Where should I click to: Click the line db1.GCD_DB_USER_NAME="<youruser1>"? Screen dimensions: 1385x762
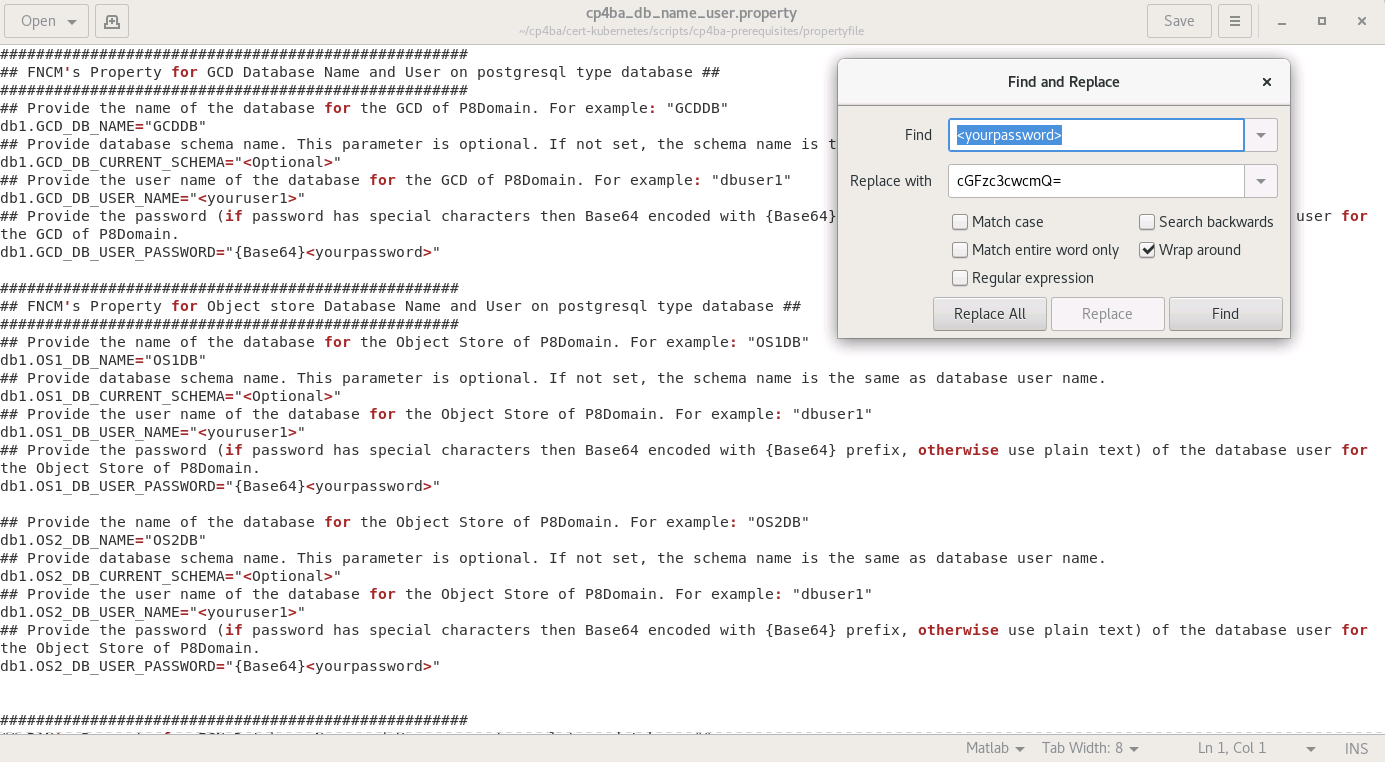153,198
